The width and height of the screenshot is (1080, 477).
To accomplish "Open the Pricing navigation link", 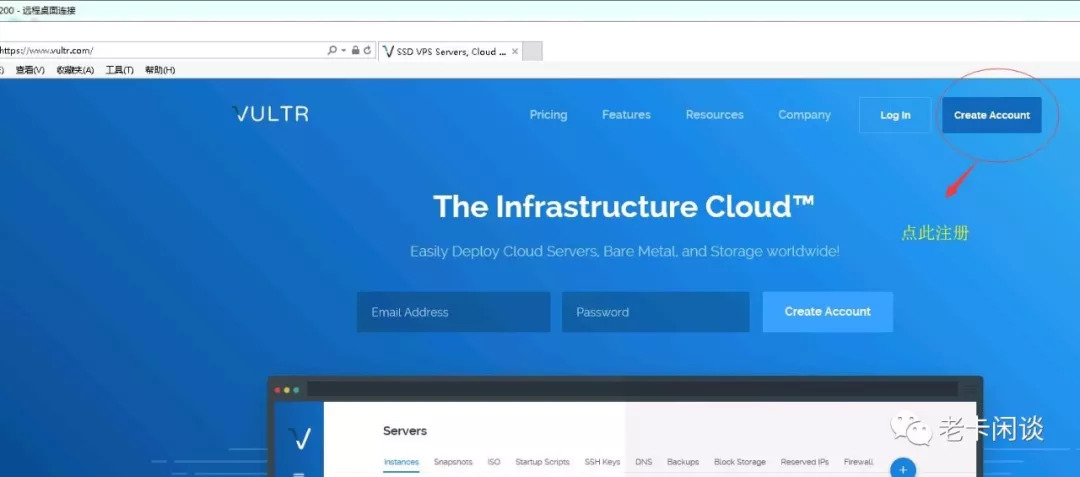I will (548, 115).
